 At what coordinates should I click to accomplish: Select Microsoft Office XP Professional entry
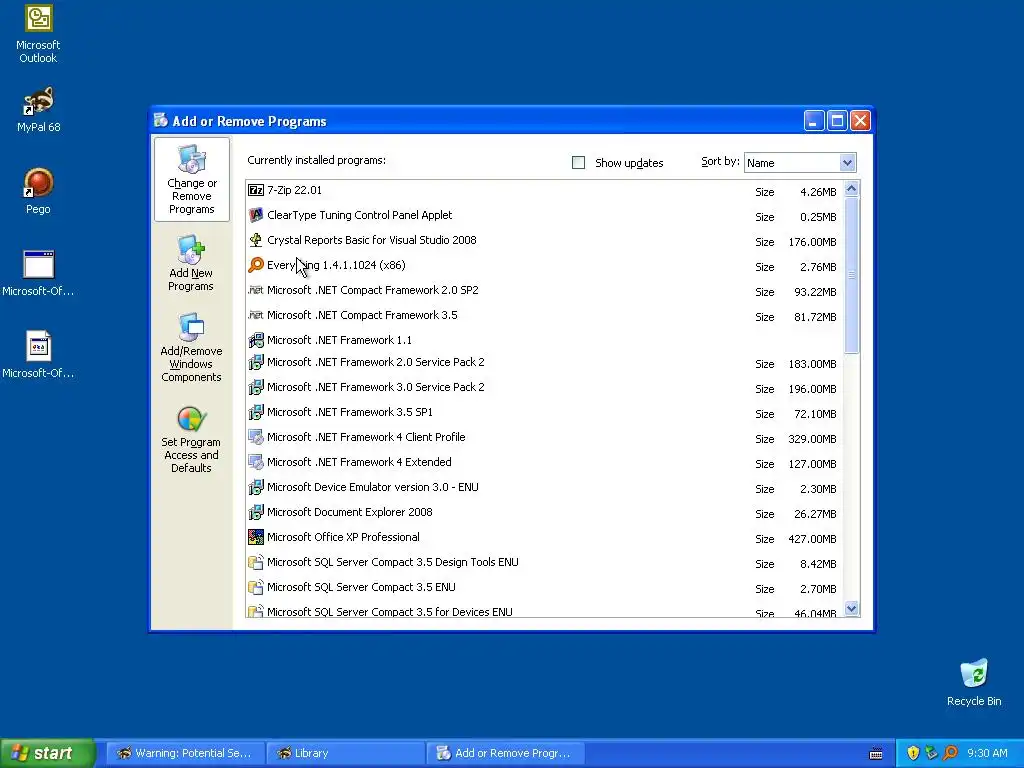tap(544, 537)
